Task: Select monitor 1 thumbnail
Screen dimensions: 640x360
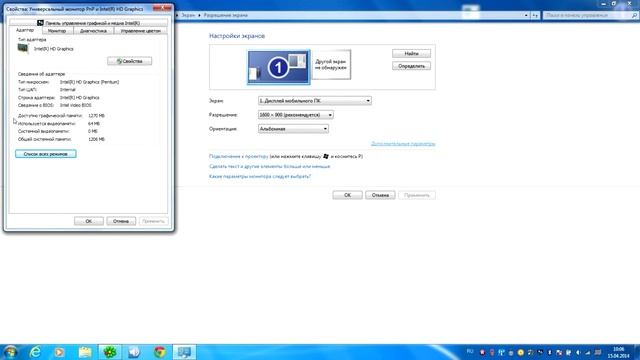Action: pos(279,67)
